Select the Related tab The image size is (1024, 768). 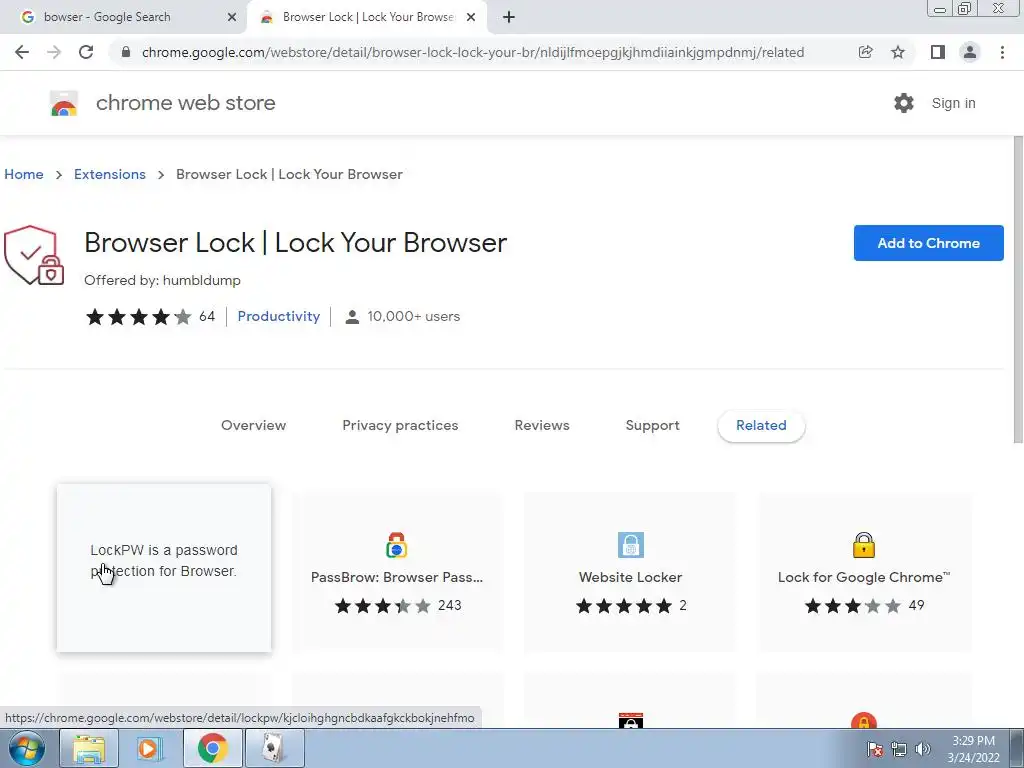pyautogui.click(x=761, y=426)
